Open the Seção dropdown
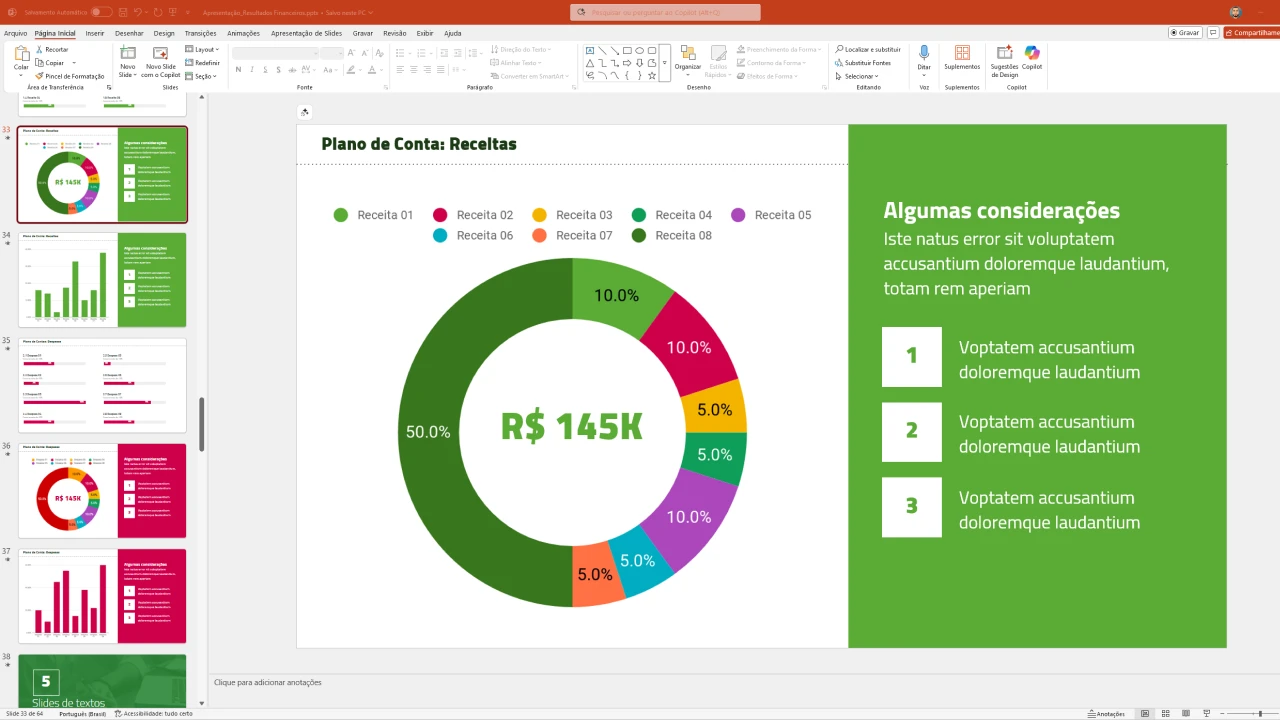 pos(203,76)
